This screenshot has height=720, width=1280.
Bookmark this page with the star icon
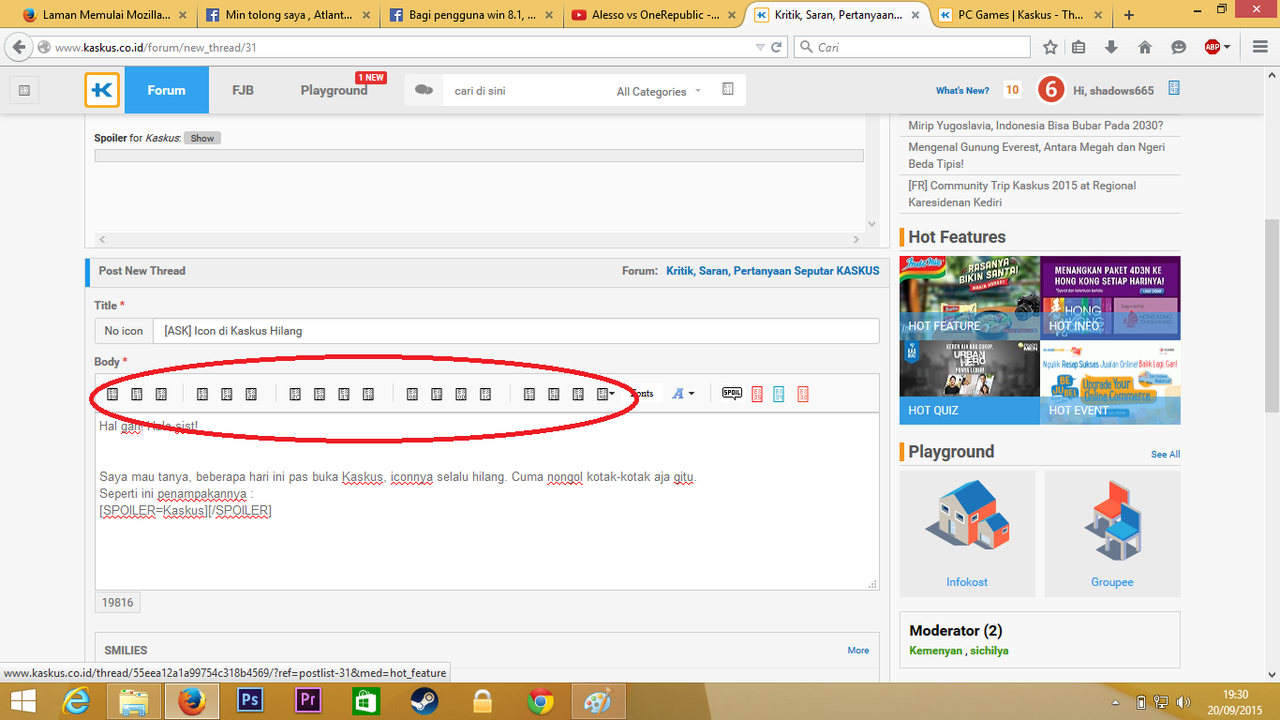tap(1050, 47)
